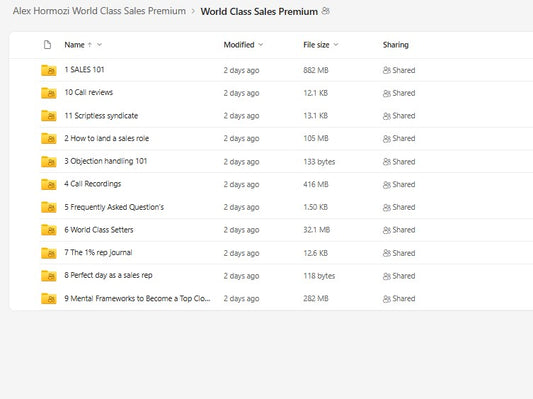This screenshot has width=533, height=399.
Task: Click the 2 days ago date for 4 Call Recordings
Action: (x=241, y=185)
